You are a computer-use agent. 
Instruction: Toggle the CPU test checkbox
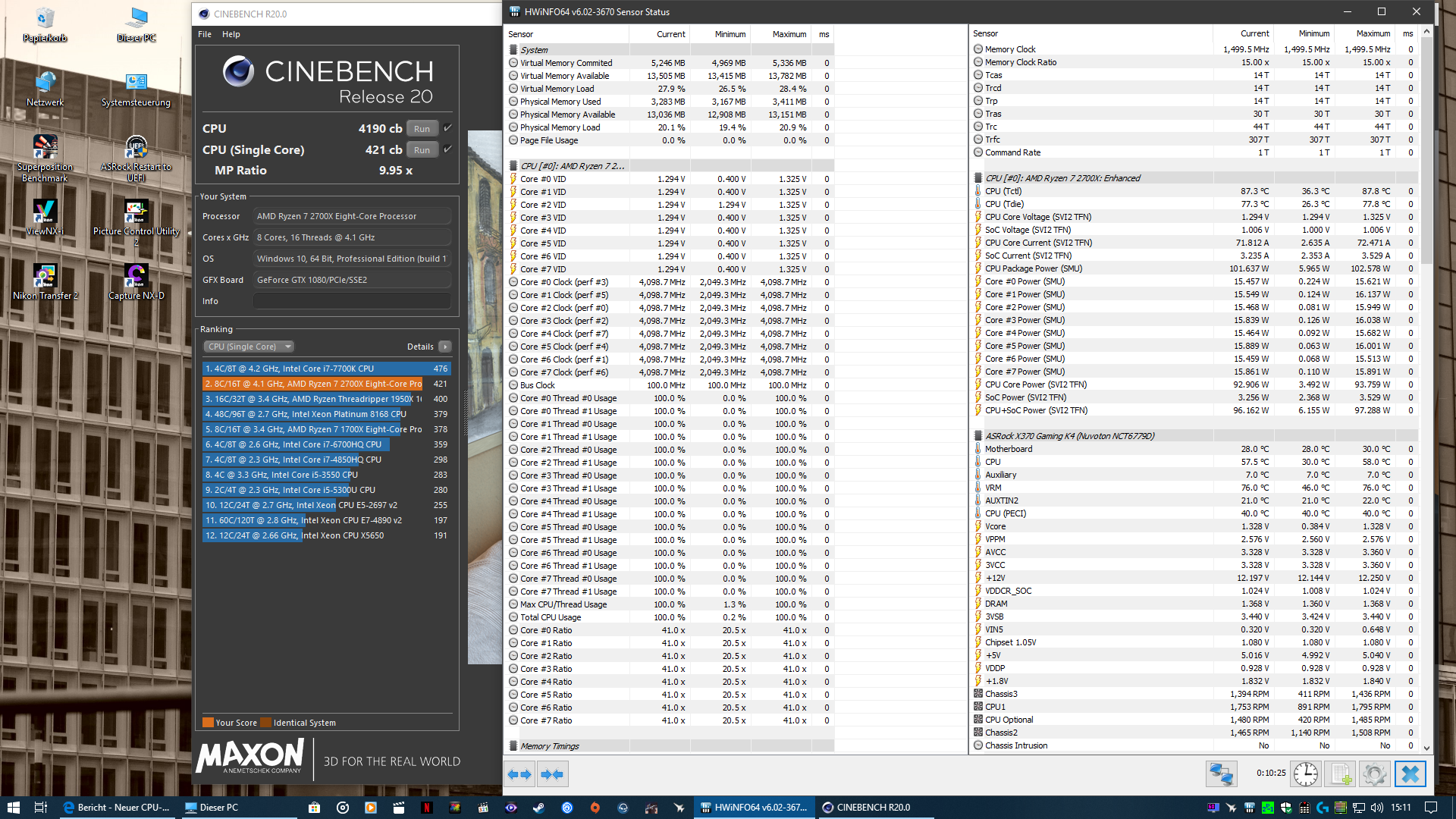(448, 128)
